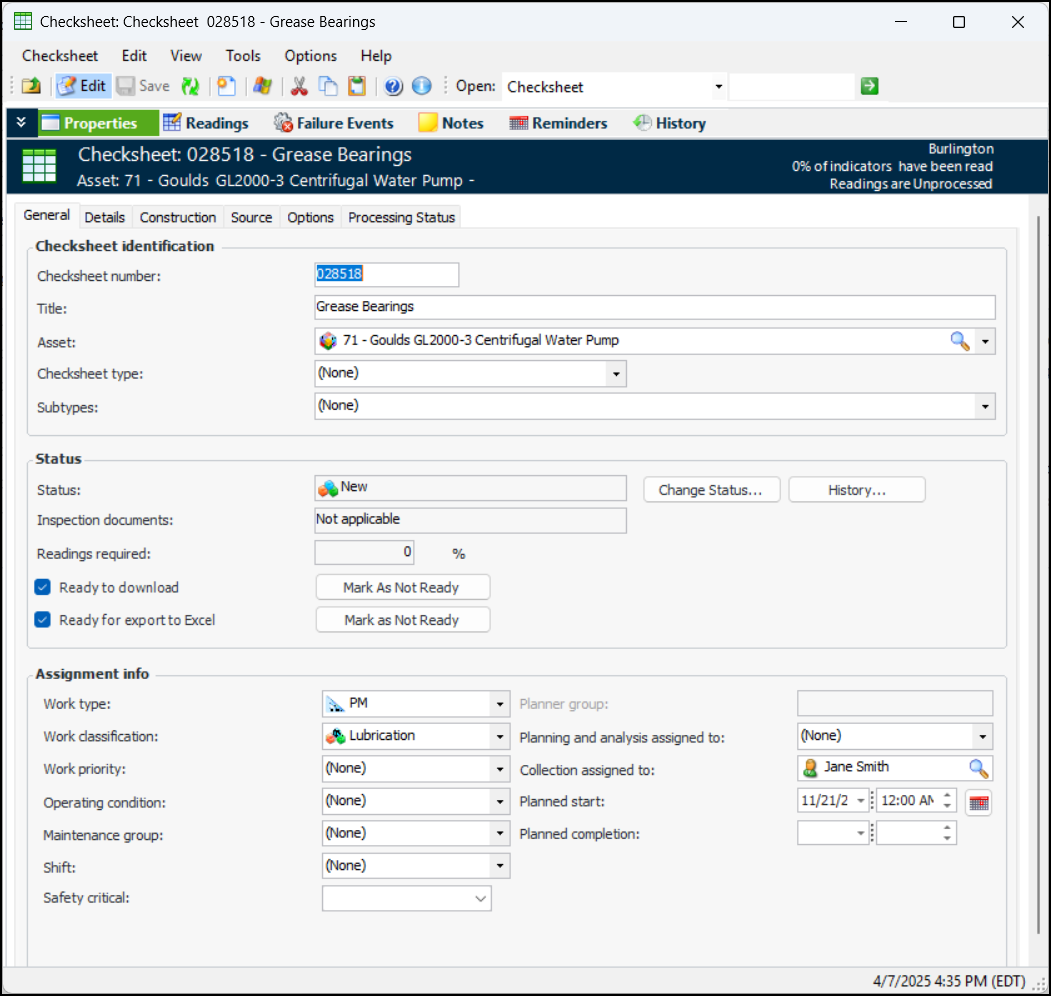This screenshot has height=996, width=1051.
Task: Toggle Ready for export to Excel checkbox
Action: tap(43, 620)
